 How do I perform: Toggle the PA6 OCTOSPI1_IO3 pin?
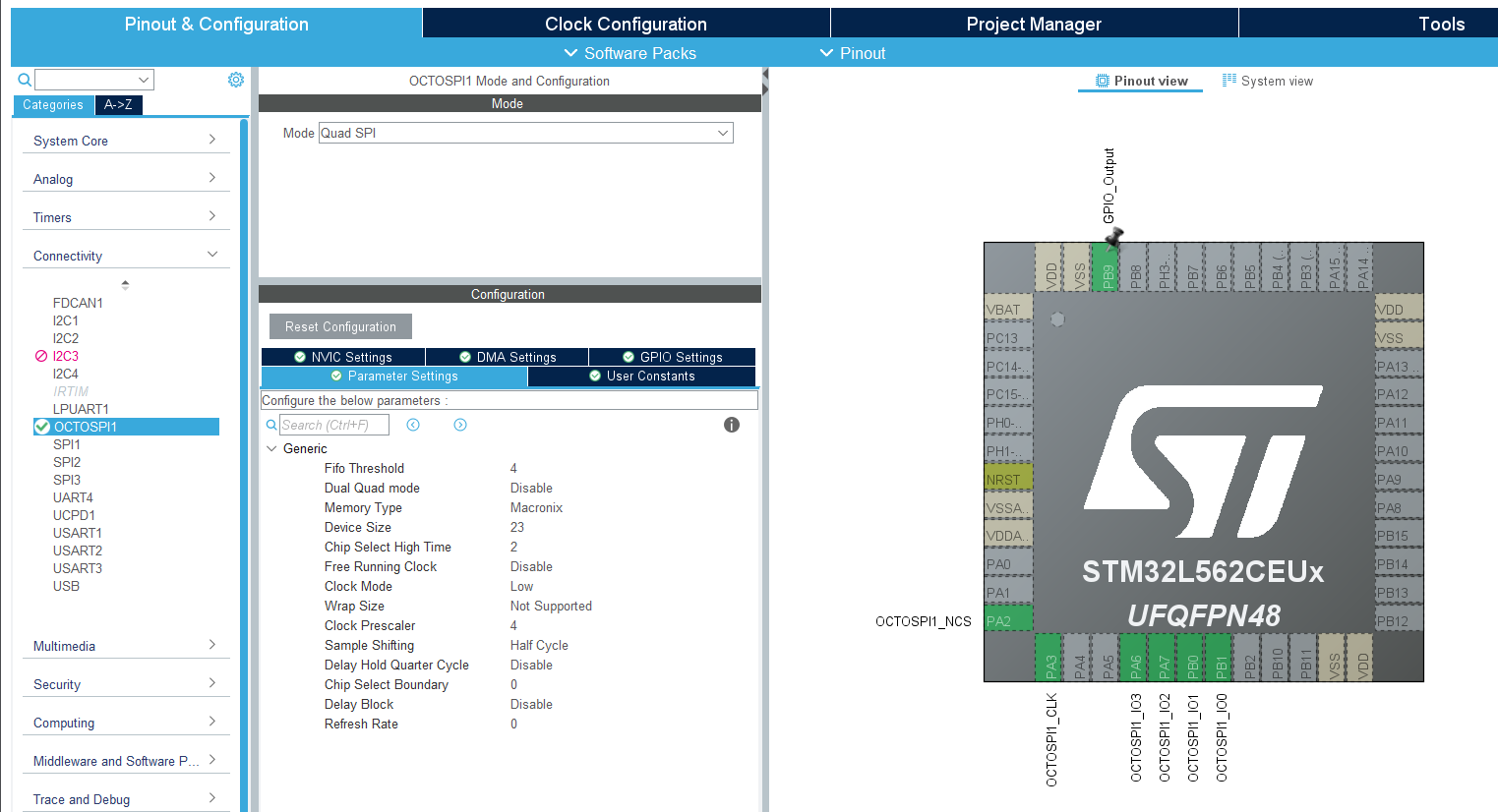(x=1135, y=659)
